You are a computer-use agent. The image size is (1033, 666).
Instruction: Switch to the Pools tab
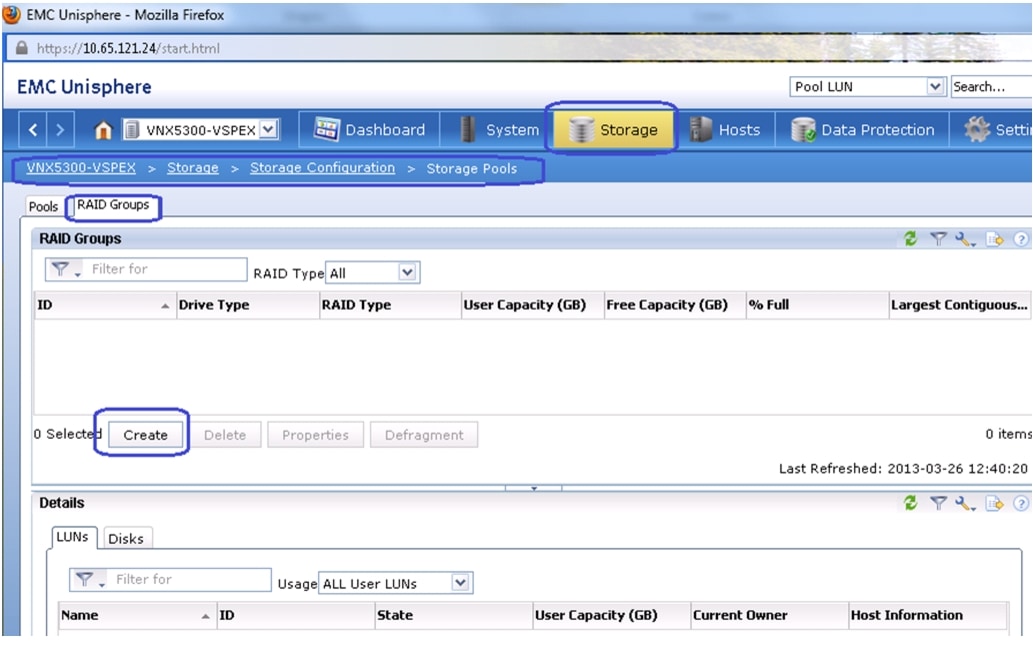[x=43, y=207]
